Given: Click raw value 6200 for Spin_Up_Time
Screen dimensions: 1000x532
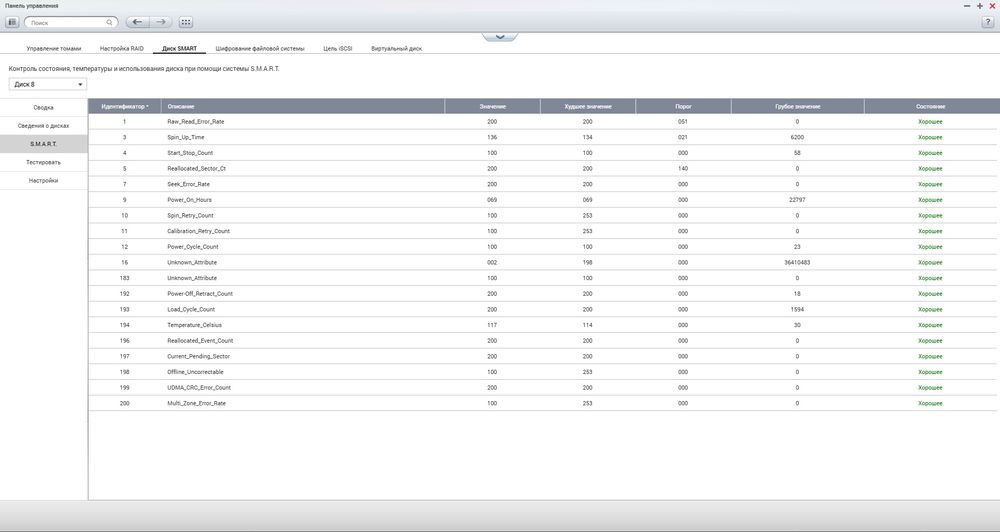Looking at the screenshot, I should point(797,137).
